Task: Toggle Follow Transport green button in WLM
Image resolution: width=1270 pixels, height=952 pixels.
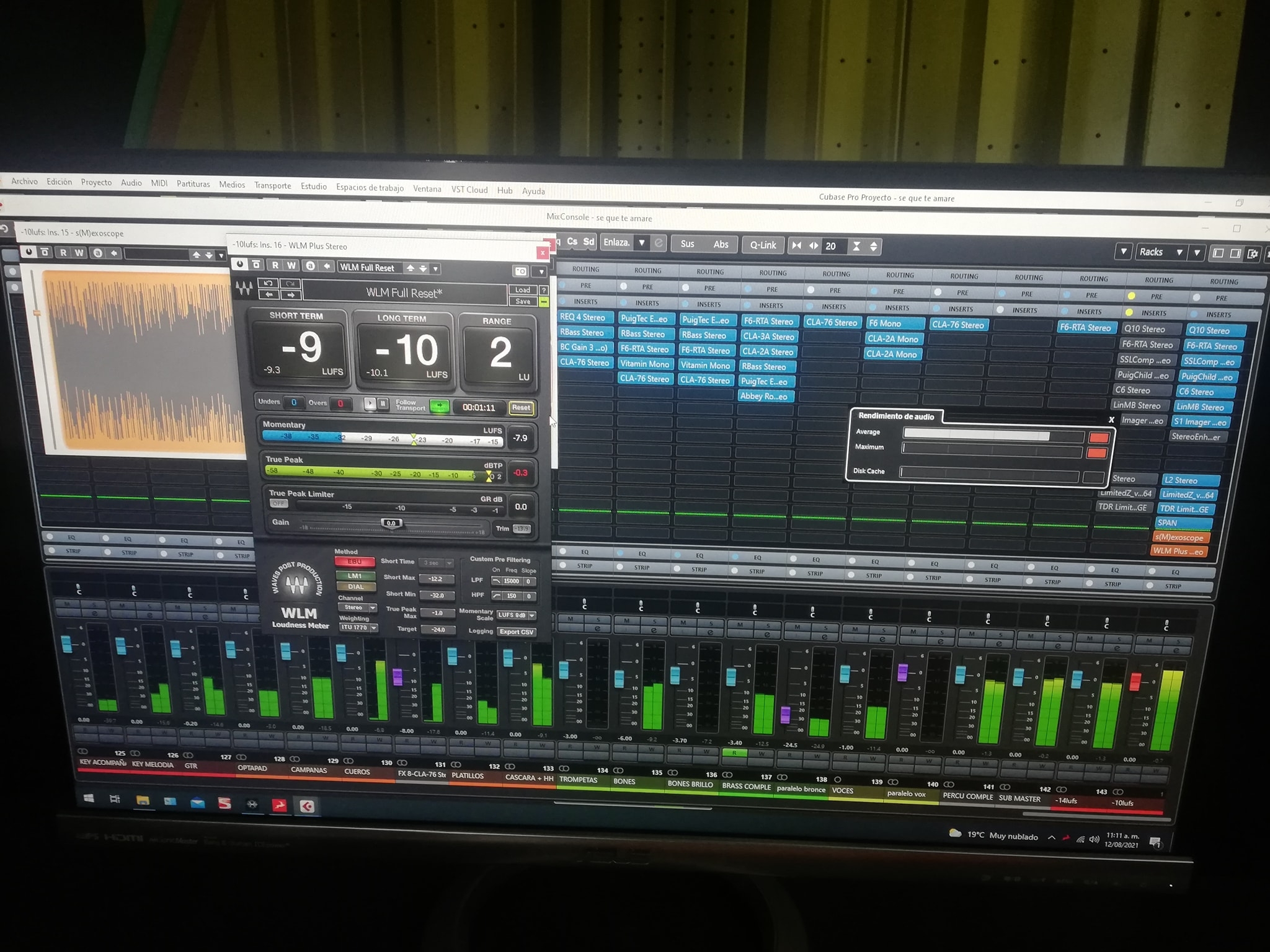Action: tap(440, 407)
